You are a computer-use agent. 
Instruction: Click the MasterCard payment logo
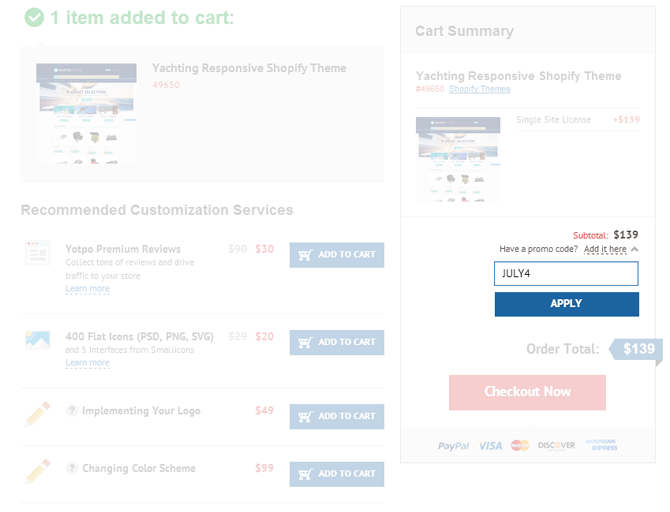click(x=520, y=445)
